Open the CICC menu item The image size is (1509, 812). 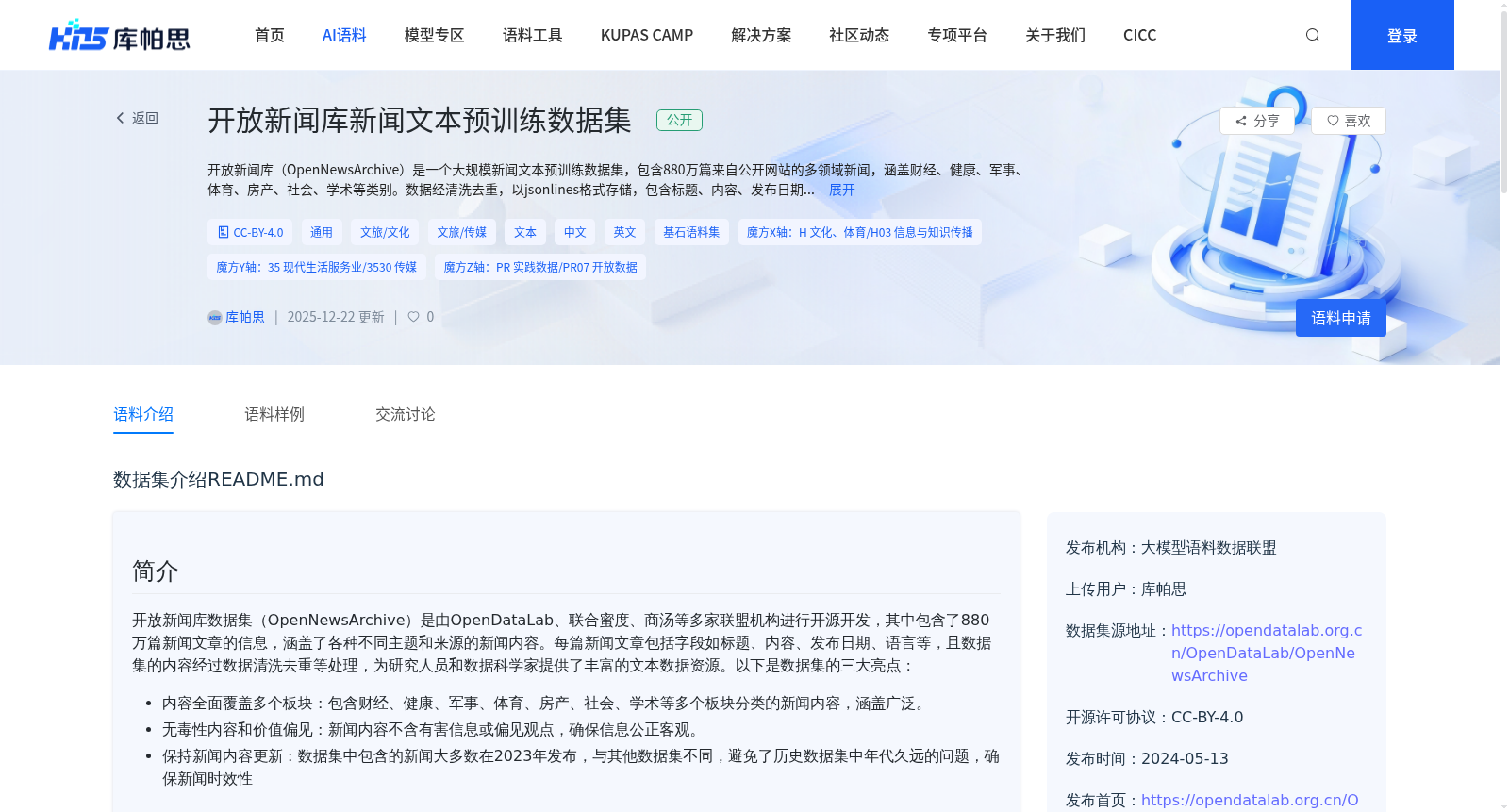coord(1139,35)
